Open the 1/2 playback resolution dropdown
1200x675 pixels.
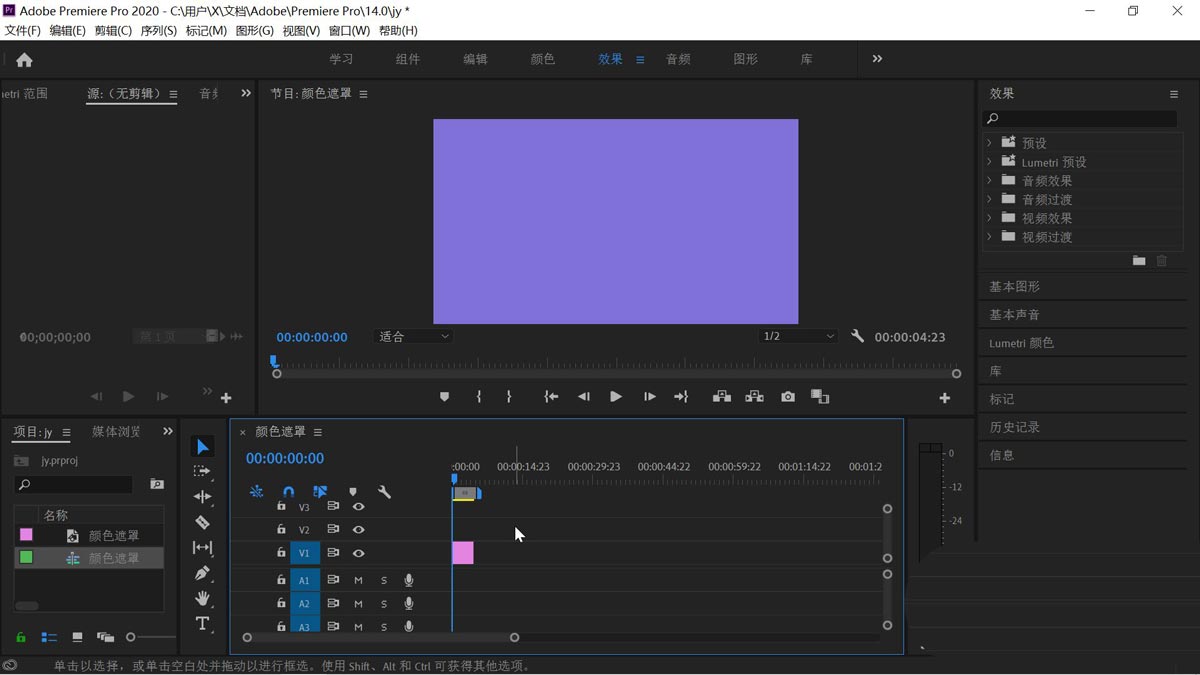[797, 337]
